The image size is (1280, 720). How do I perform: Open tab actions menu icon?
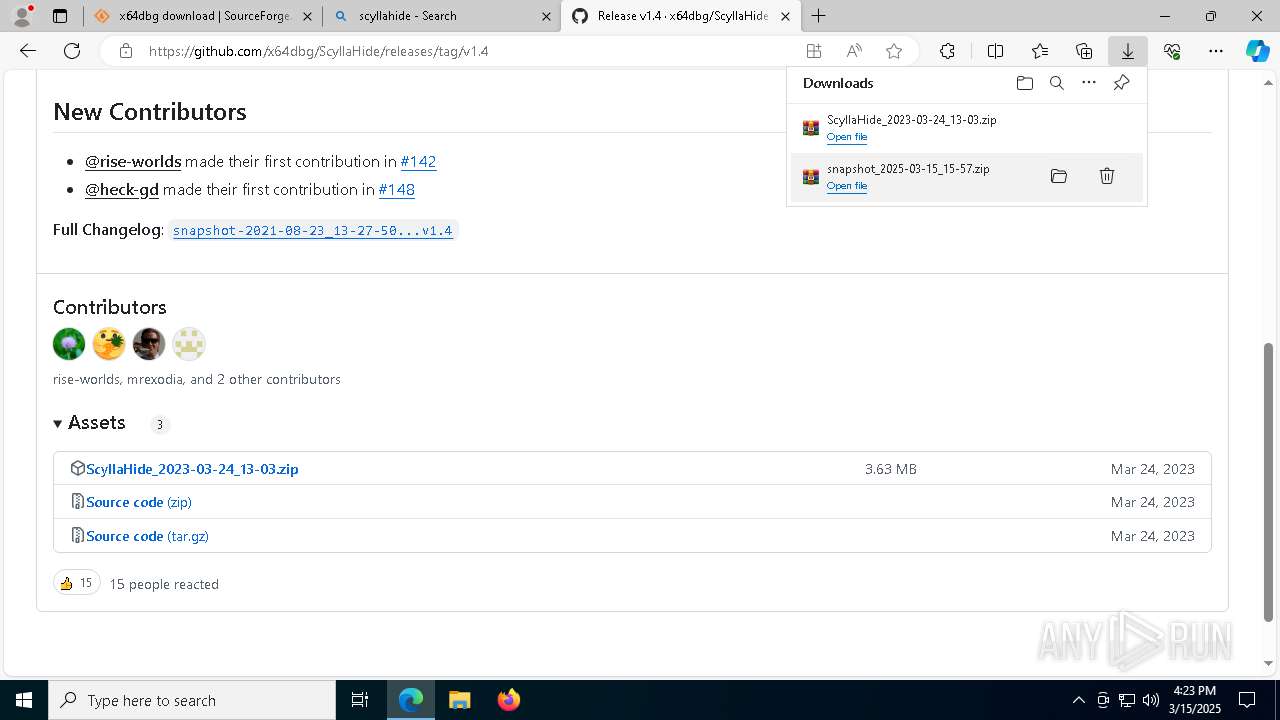click(x=60, y=16)
